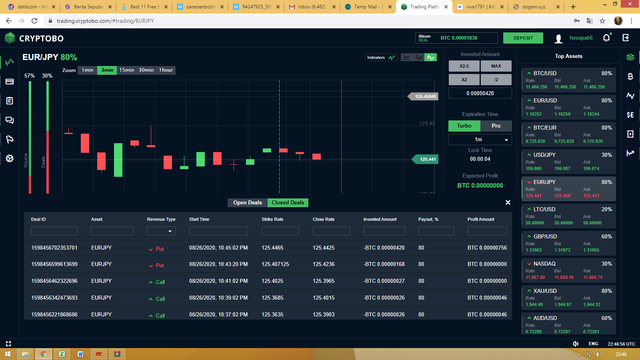The width and height of the screenshot is (640, 360).
Task: Toggle fullscreen icon at bottom left
Action: [x=8, y=344]
